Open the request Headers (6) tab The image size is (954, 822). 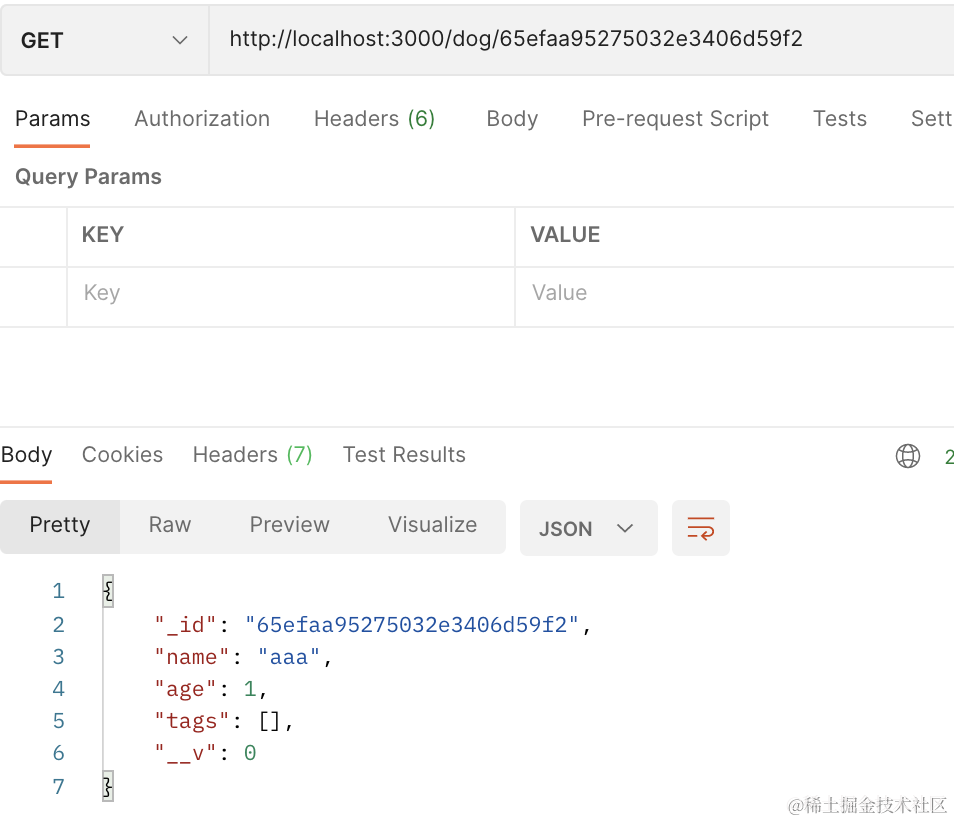(x=374, y=119)
